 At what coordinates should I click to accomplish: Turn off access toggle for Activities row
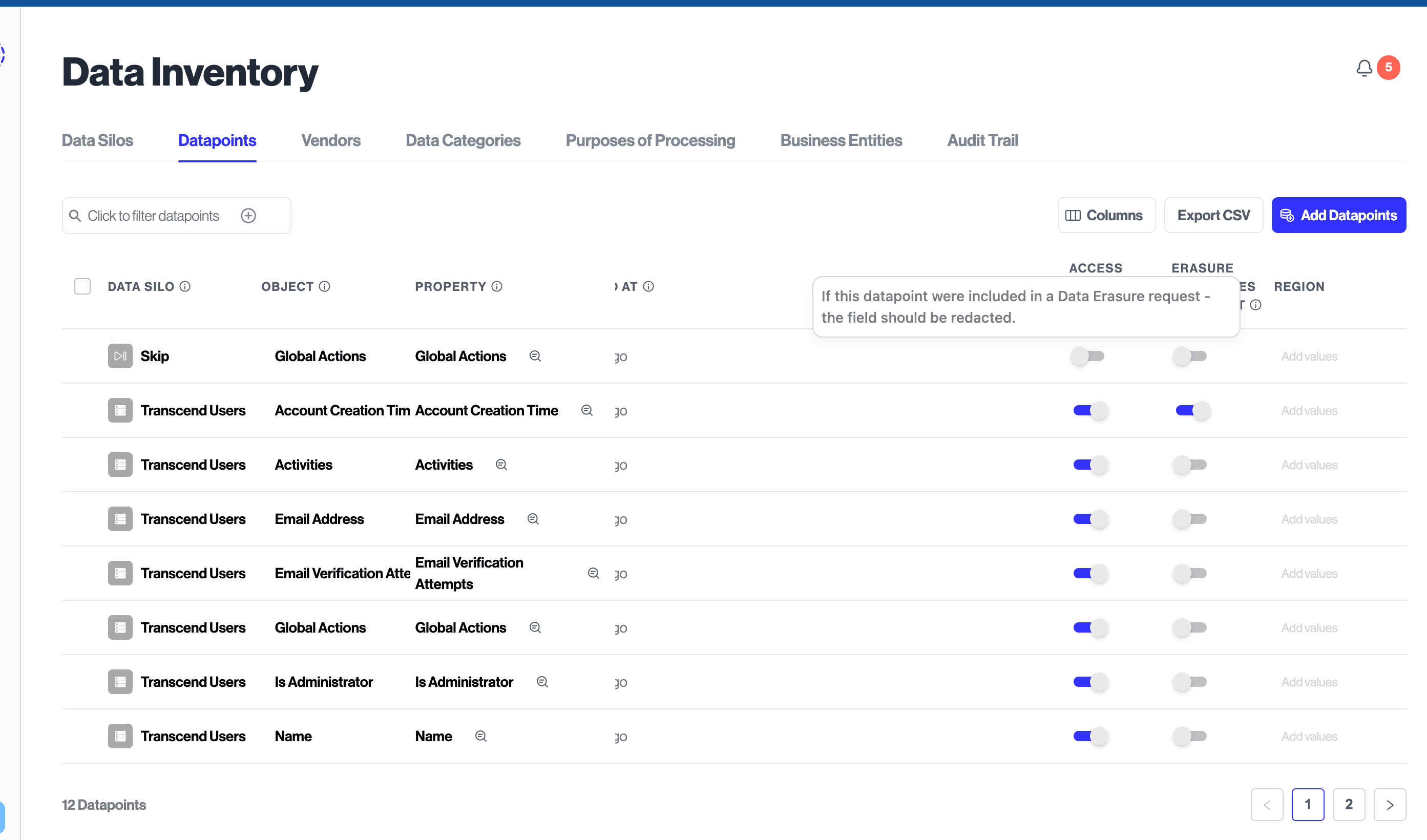pyautogui.click(x=1089, y=465)
